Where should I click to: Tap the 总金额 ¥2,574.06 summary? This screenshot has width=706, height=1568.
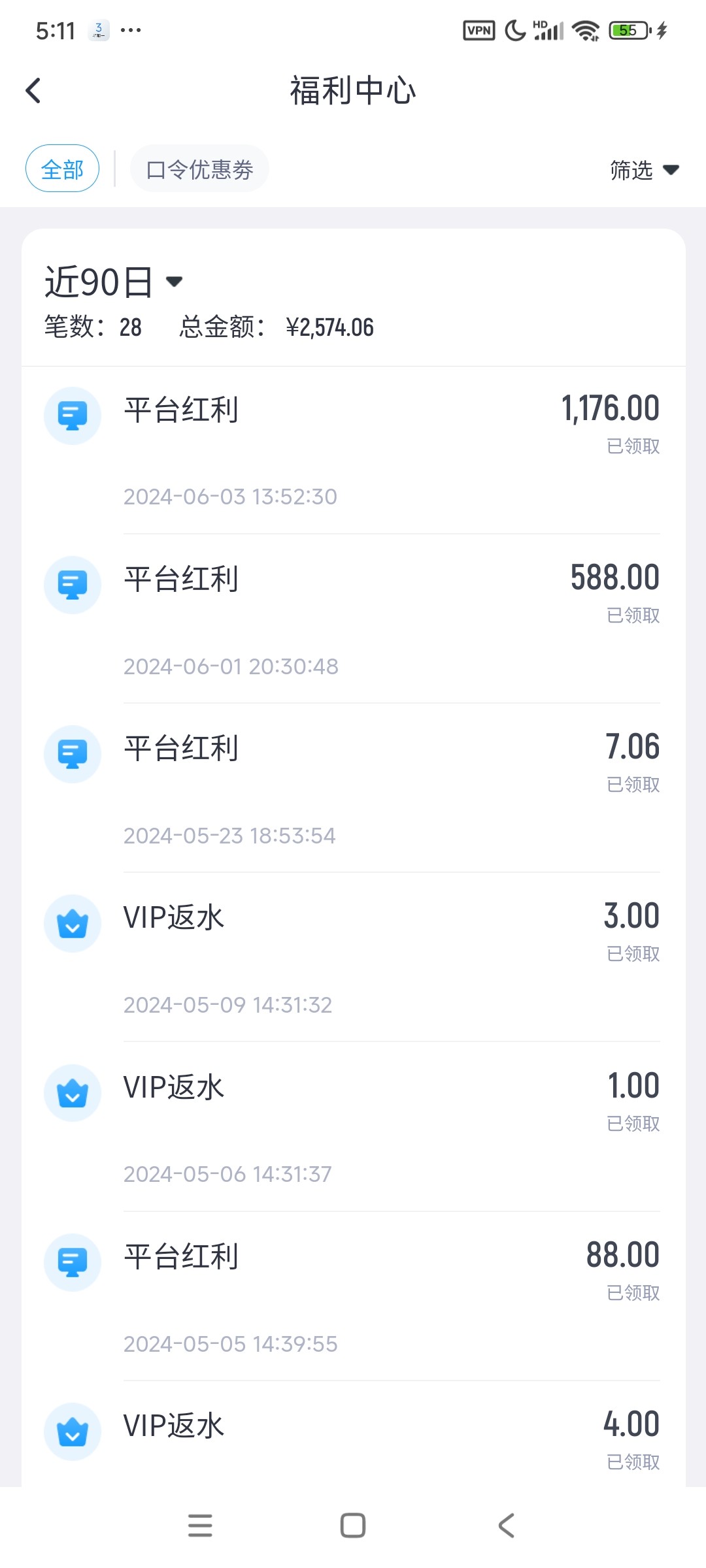[x=277, y=327]
